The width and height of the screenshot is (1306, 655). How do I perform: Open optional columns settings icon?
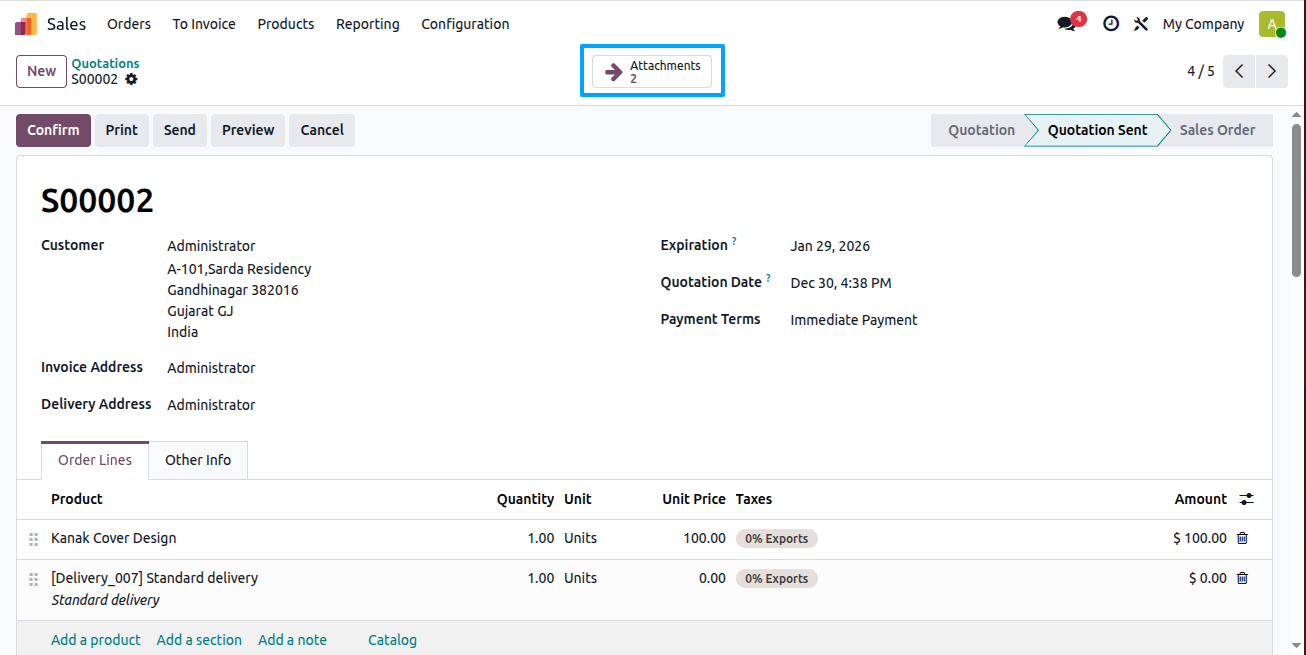tap(1246, 499)
